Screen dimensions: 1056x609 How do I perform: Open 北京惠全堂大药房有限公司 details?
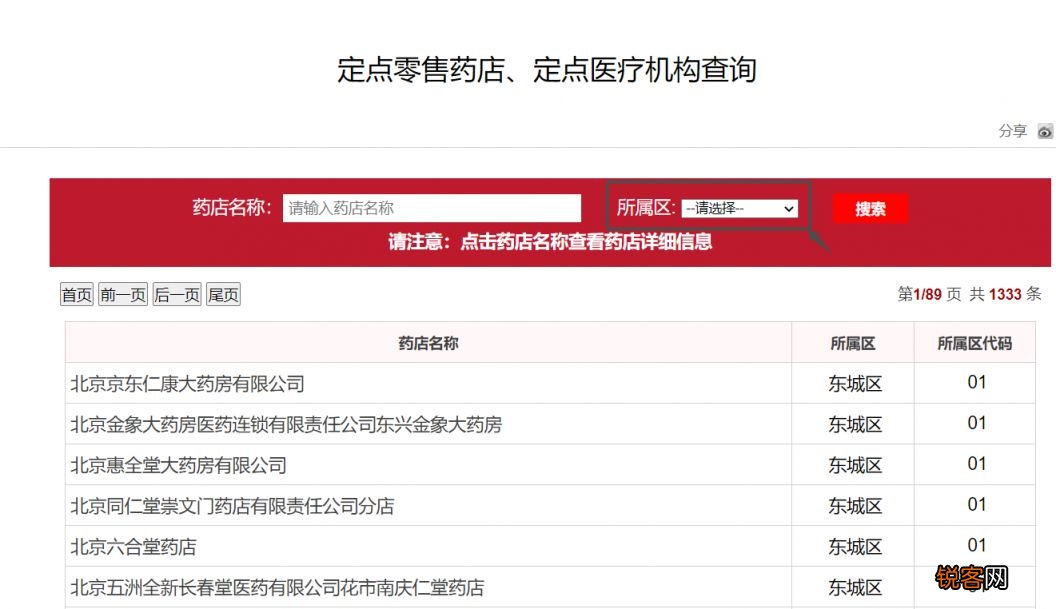pyautogui.click(x=178, y=466)
